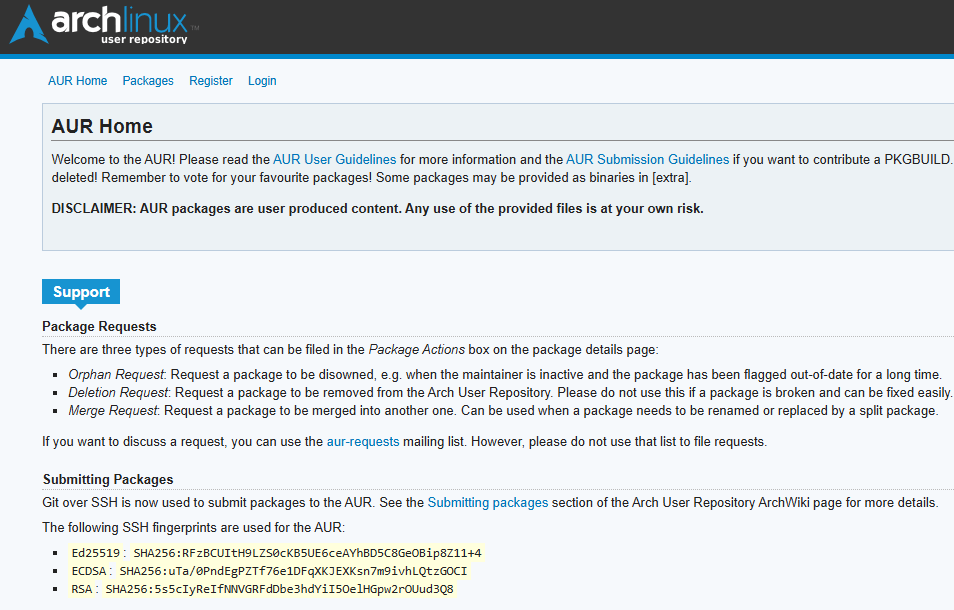Open the aur-requests mailing list link

coord(363,441)
